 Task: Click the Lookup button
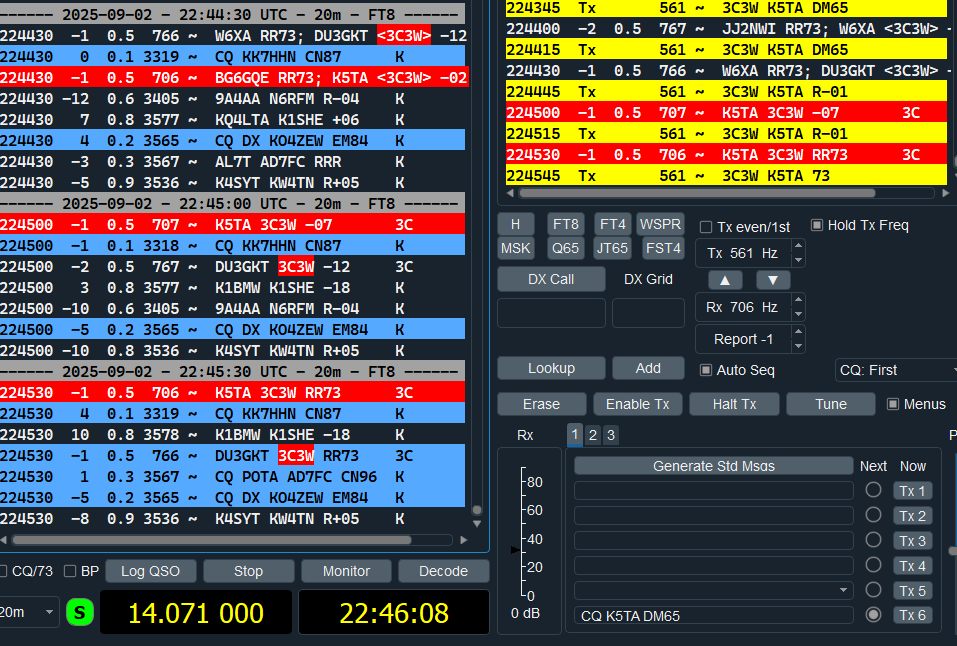coord(551,368)
